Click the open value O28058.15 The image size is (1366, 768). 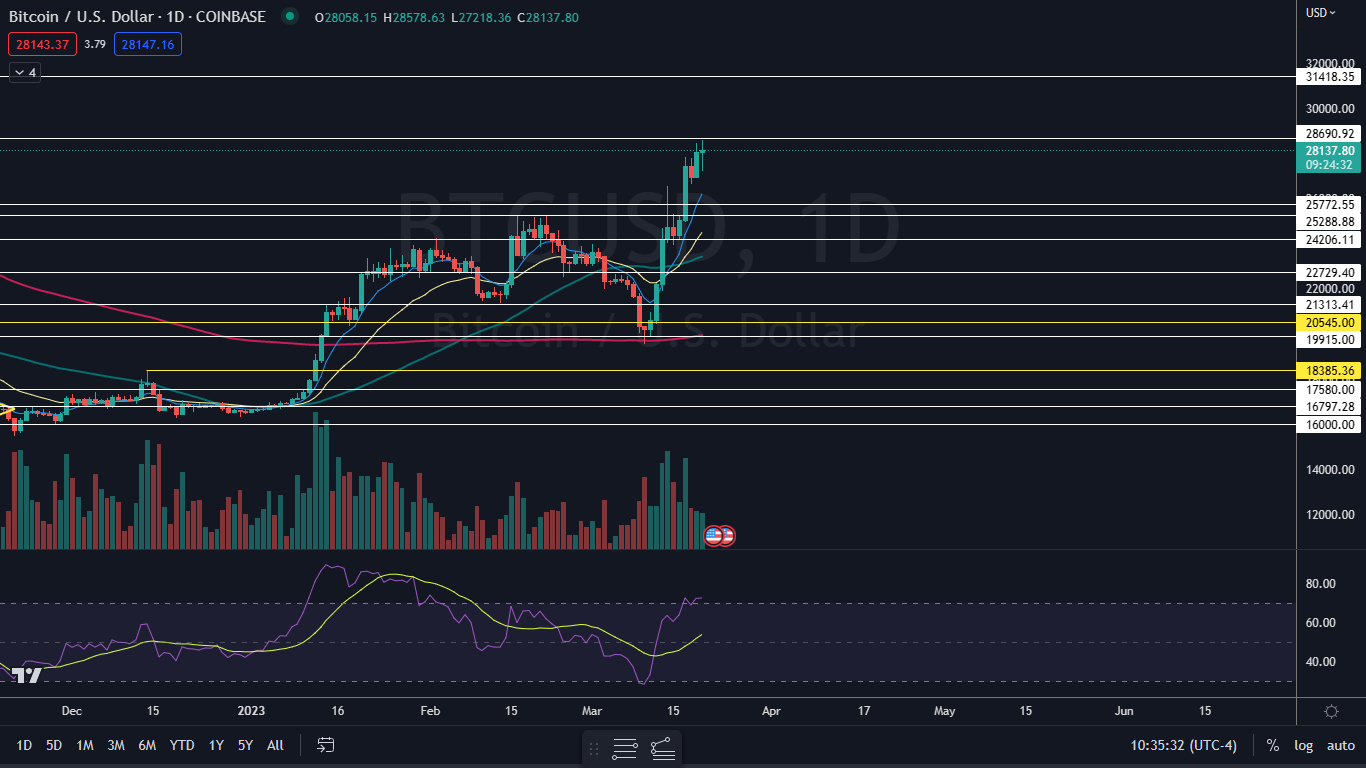345,17
